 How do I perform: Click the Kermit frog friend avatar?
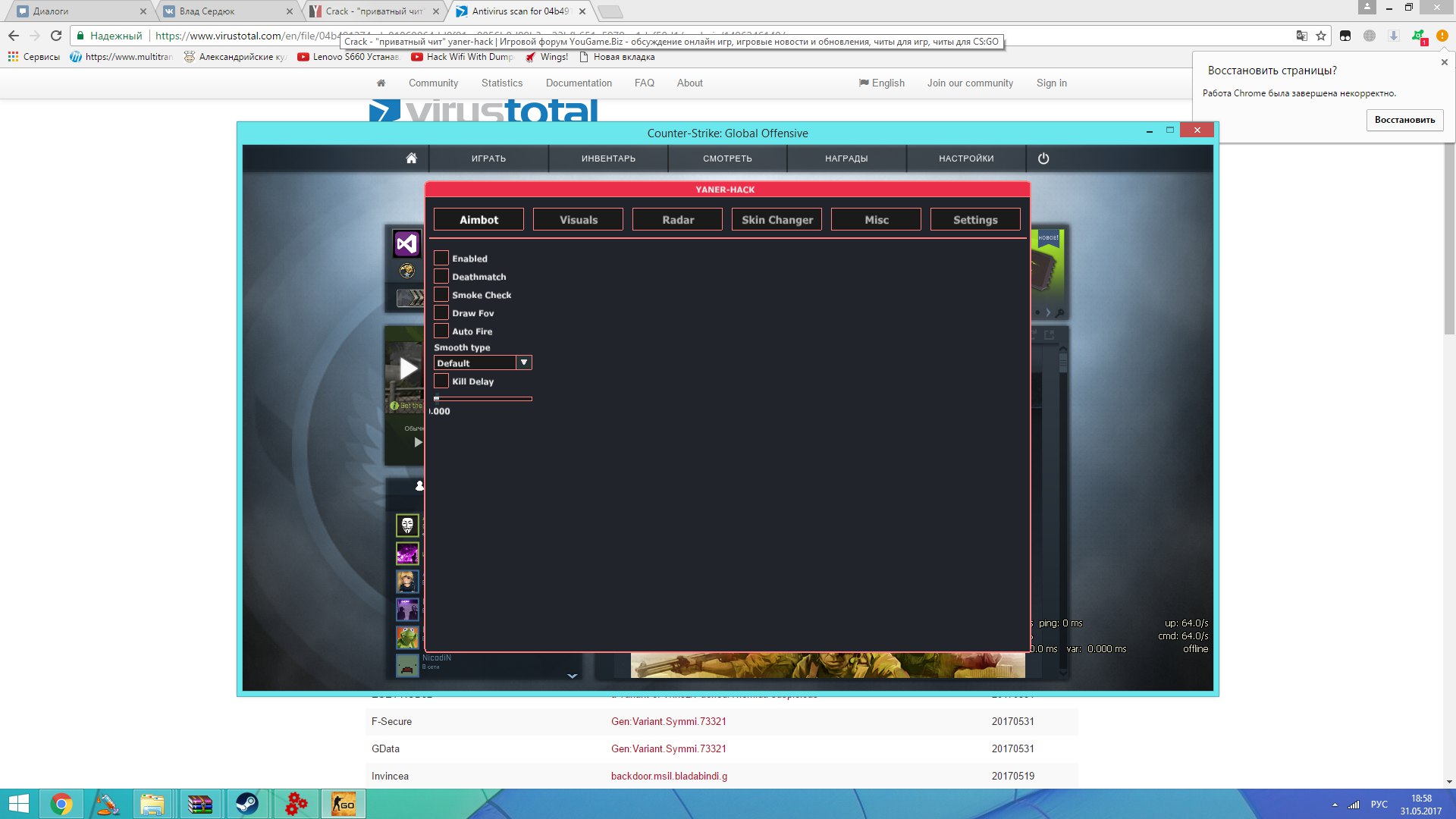(x=407, y=637)
